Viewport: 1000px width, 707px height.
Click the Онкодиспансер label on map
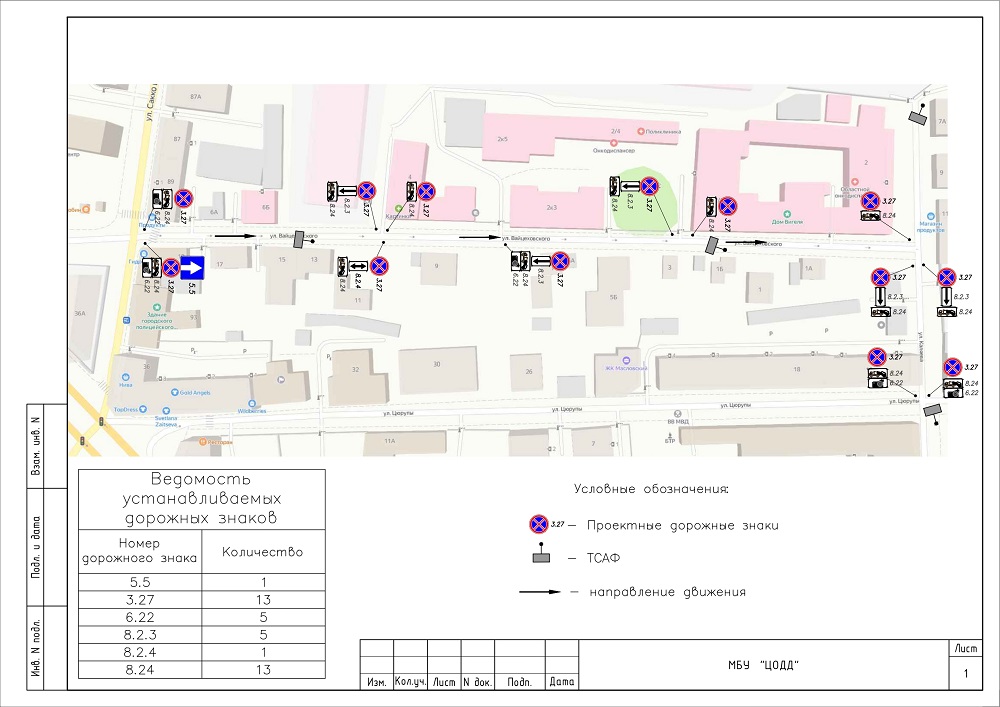pyautogui.click(x=615, y=152)
